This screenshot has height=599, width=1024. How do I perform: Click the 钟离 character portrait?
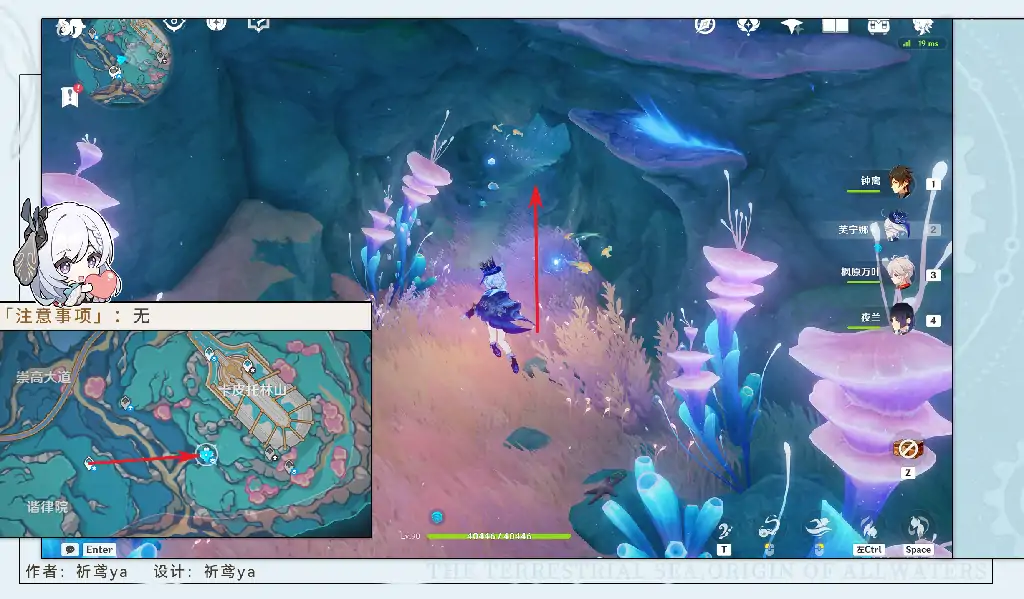click(x=901, y=182)
